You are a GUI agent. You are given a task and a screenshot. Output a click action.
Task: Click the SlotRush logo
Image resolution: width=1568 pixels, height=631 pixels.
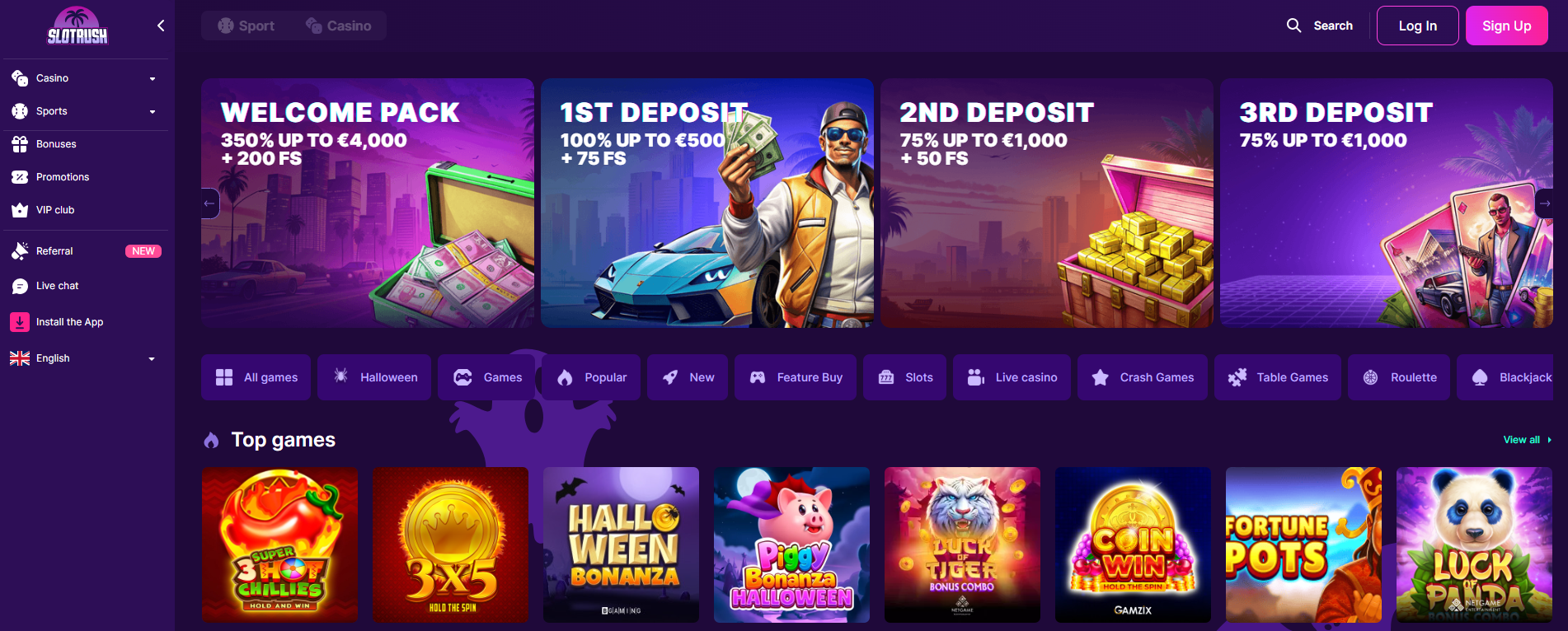tap(77, 26)
